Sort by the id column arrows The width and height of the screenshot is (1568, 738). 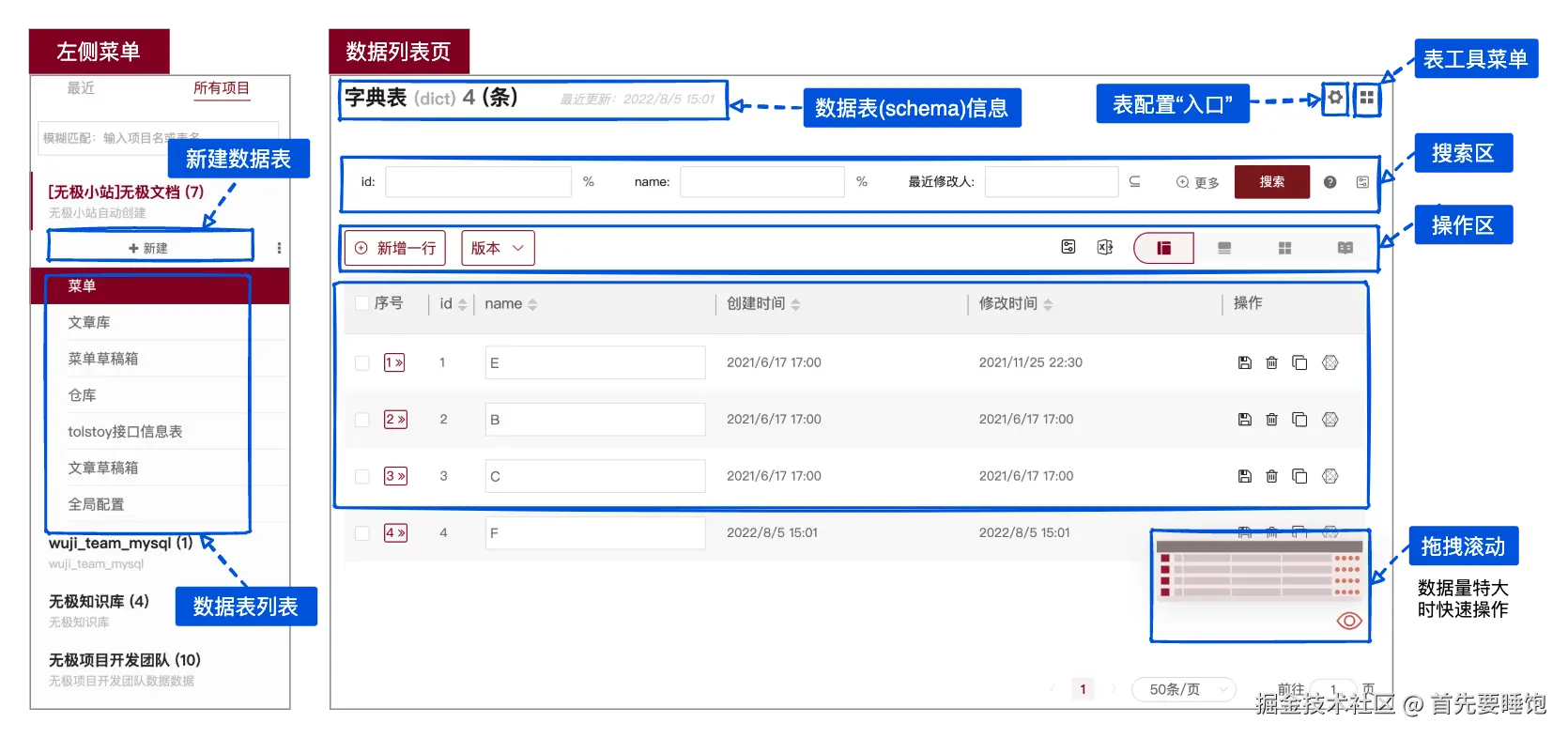(462, 304)
